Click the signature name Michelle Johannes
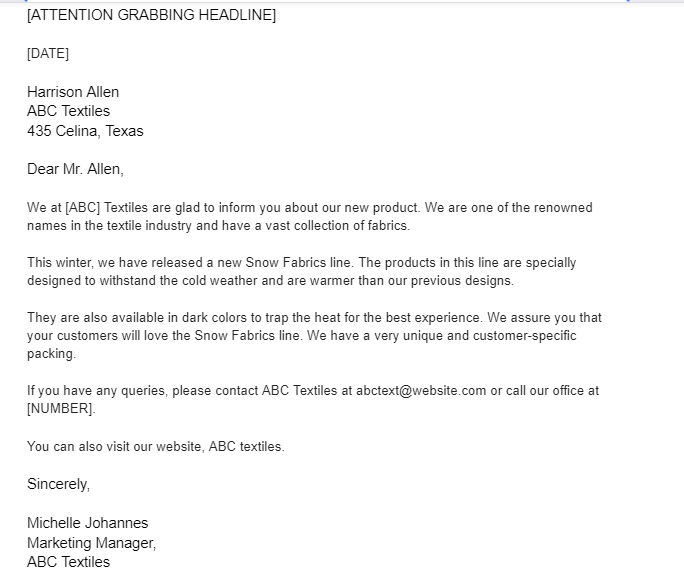Screen dimensions: 684x572 (88, 523)
